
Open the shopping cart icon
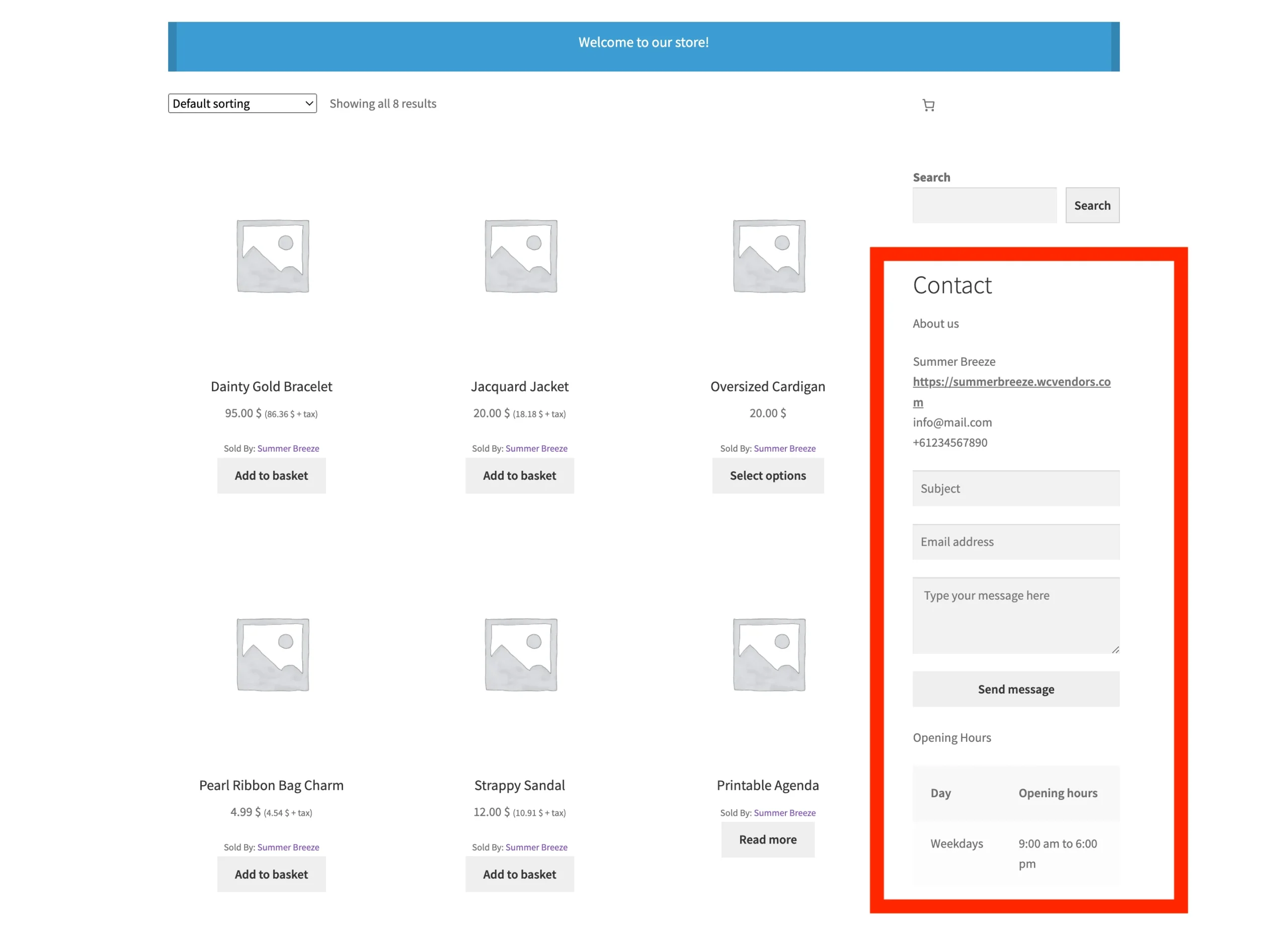point(928,105)
